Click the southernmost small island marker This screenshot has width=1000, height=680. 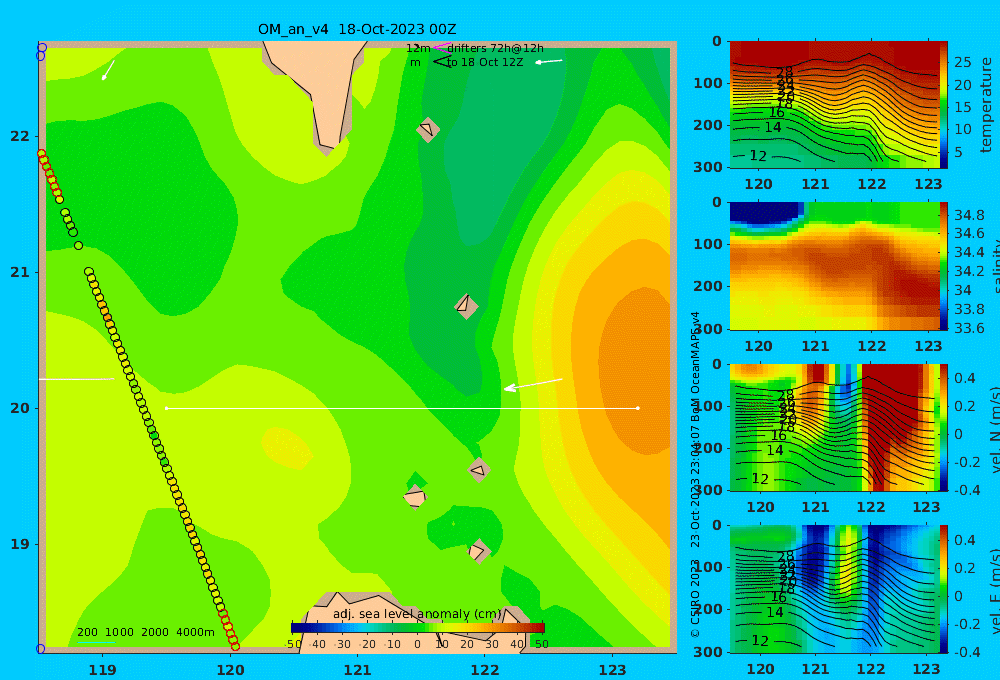point(478,551)
